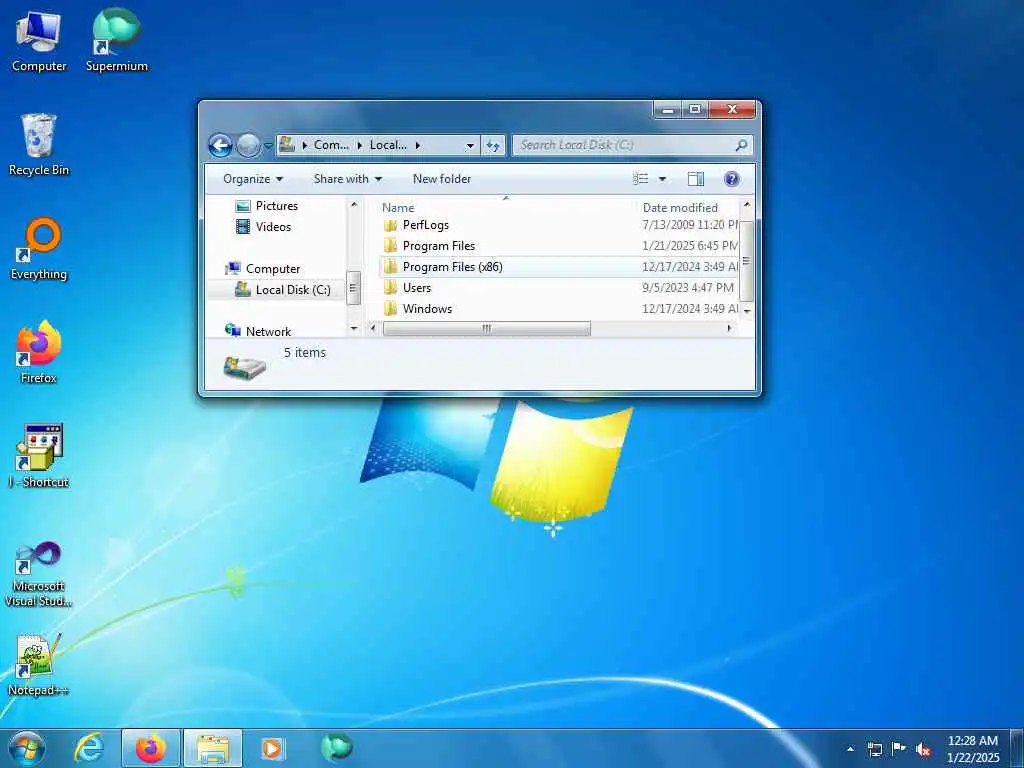Click the Windows Explorer taskbar button
The width and height of the screenshot is (1024, 768).
(213, 748)
